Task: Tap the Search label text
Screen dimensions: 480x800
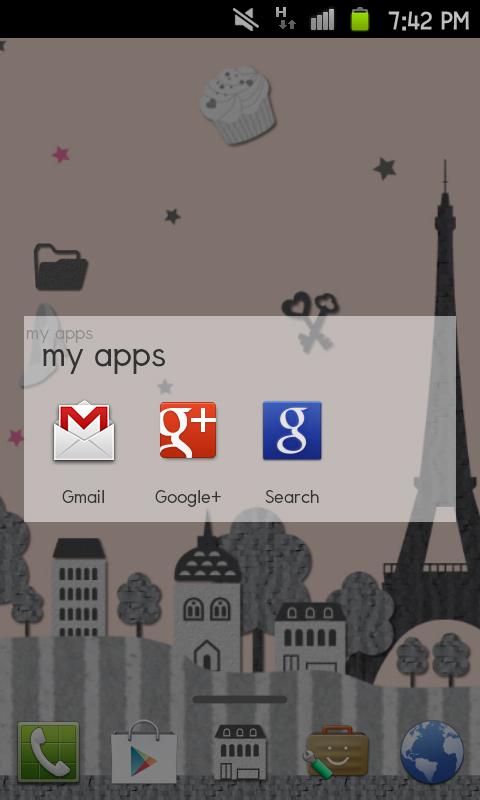Action: tap(292, 497)
